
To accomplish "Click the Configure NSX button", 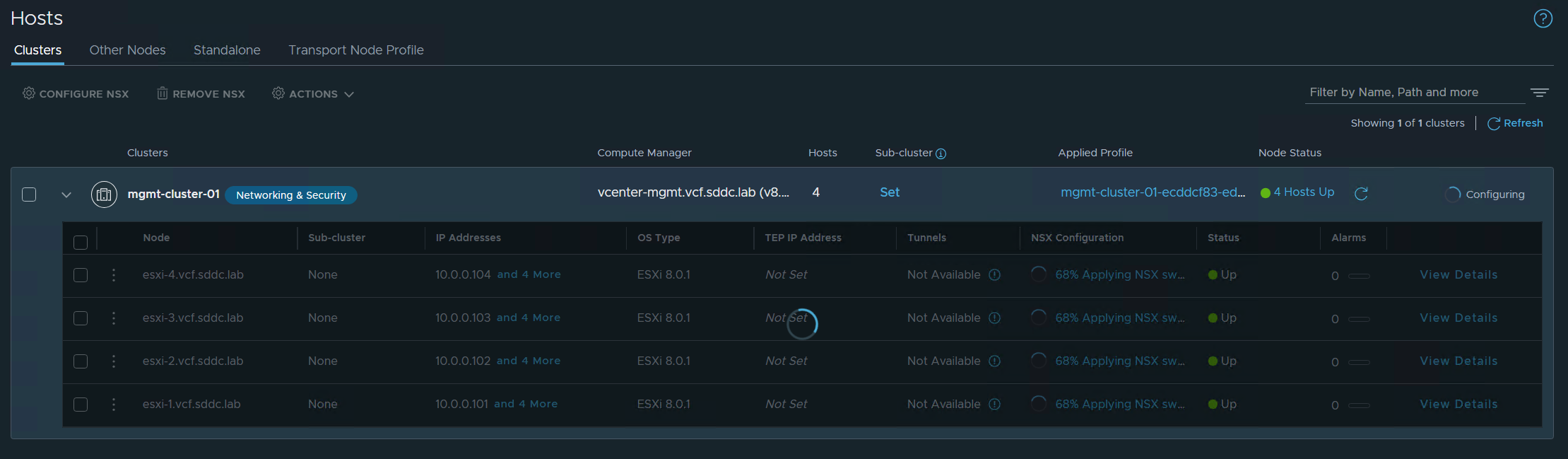I will (76, 94).
